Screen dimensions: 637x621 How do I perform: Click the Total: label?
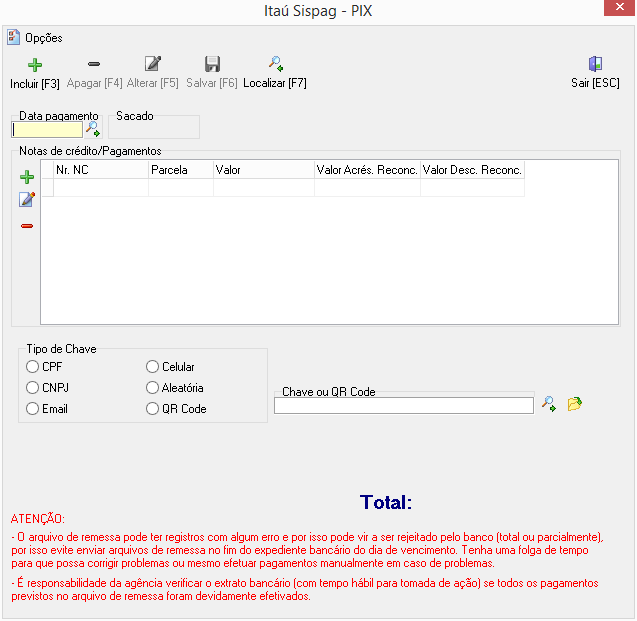pos(386,502)
